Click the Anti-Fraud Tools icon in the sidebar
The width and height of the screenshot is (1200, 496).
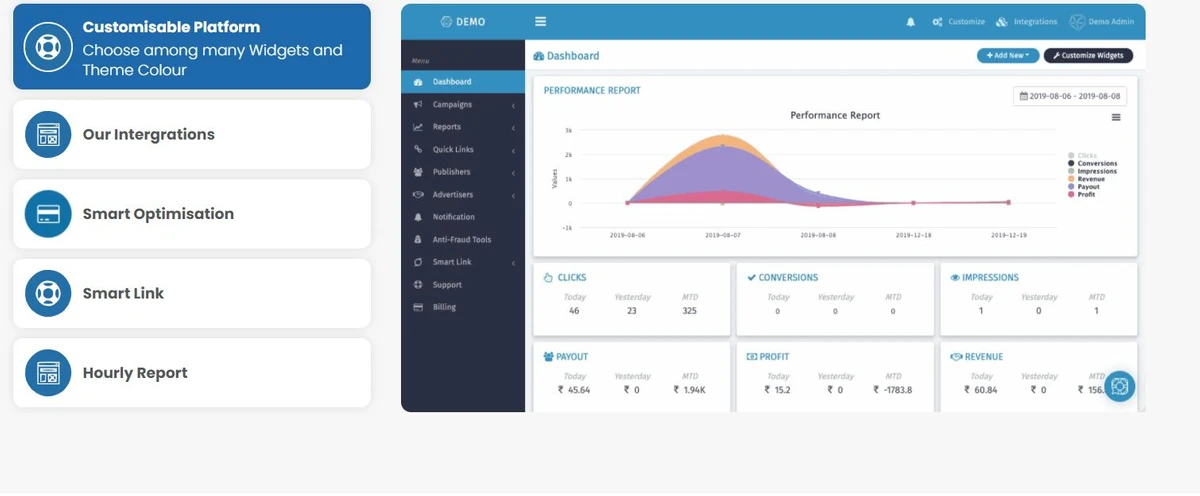418,240
